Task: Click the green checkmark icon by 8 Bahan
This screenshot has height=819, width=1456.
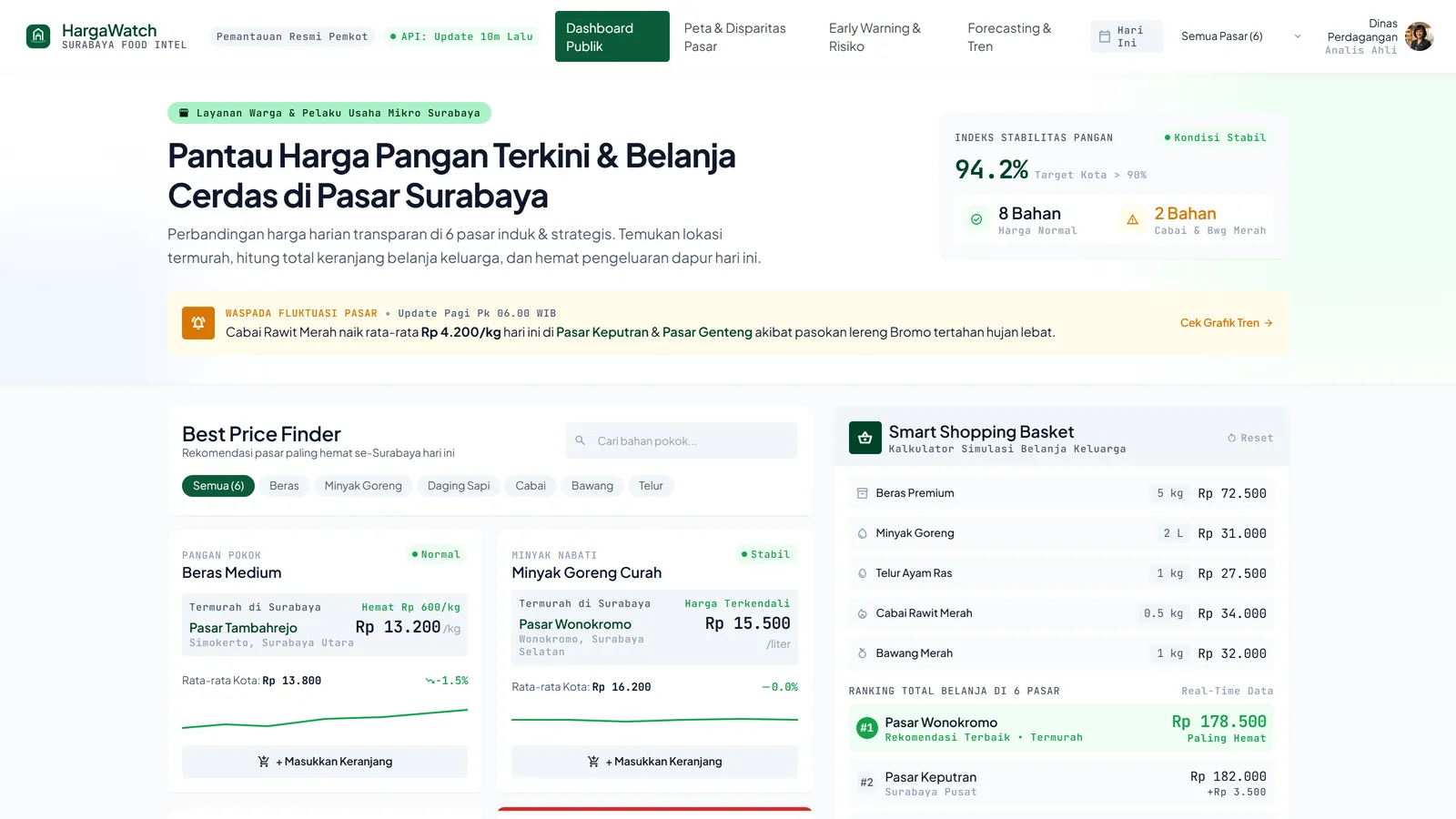Action: [x=976, y=219]
